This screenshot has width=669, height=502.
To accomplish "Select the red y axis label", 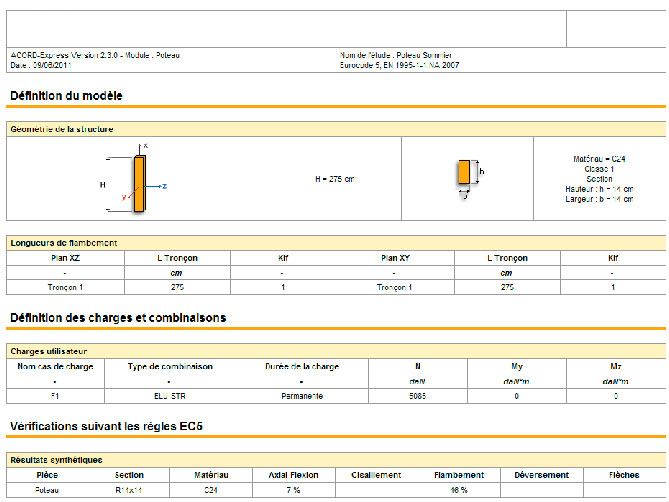I will 124,197.
